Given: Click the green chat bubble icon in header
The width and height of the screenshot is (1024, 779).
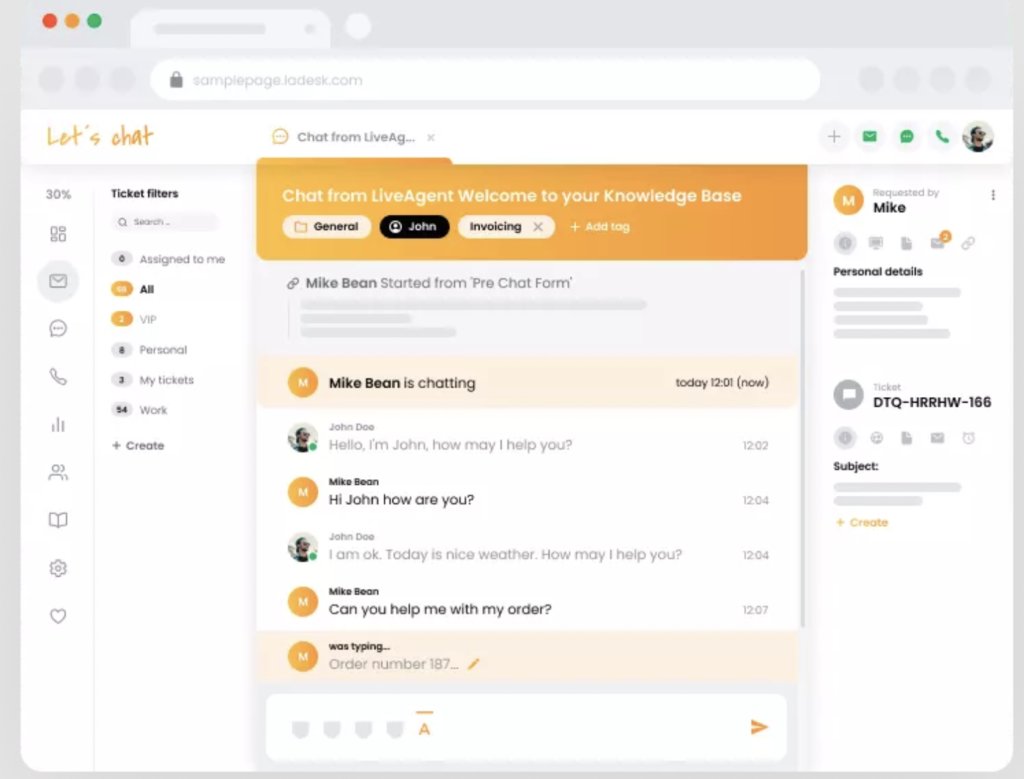Looking at the screenshot, I should click(x=906, y=136).
